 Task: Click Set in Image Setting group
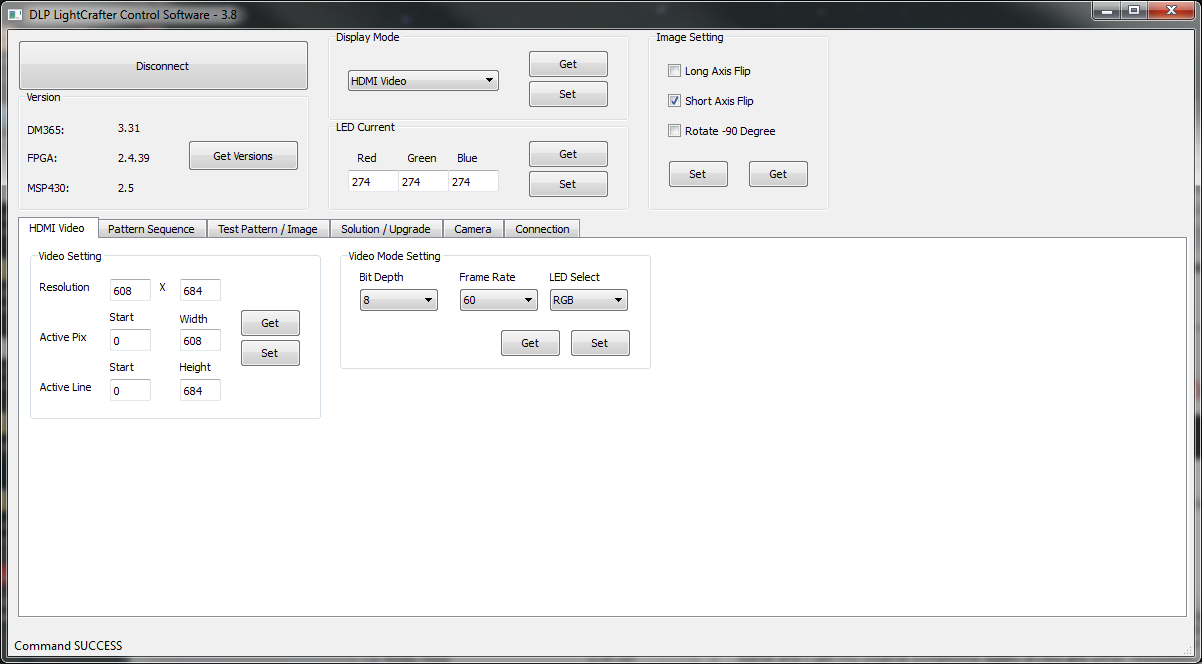coord(698,174)
